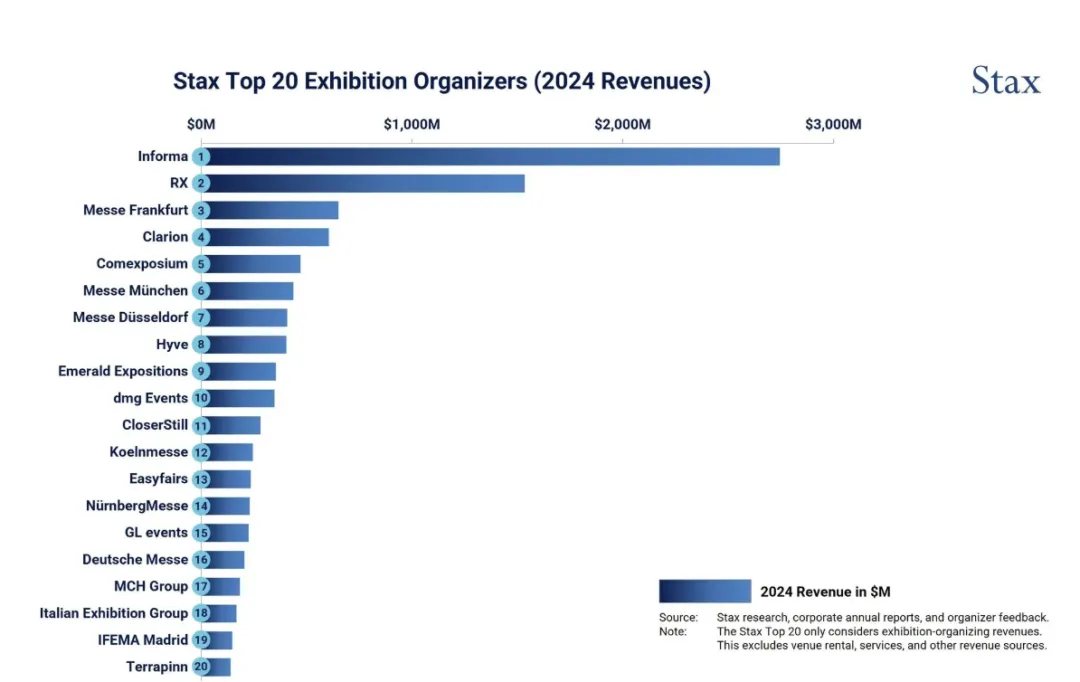1080x682 pixels.
Task: Click the RX label
Action: point(179,183)
